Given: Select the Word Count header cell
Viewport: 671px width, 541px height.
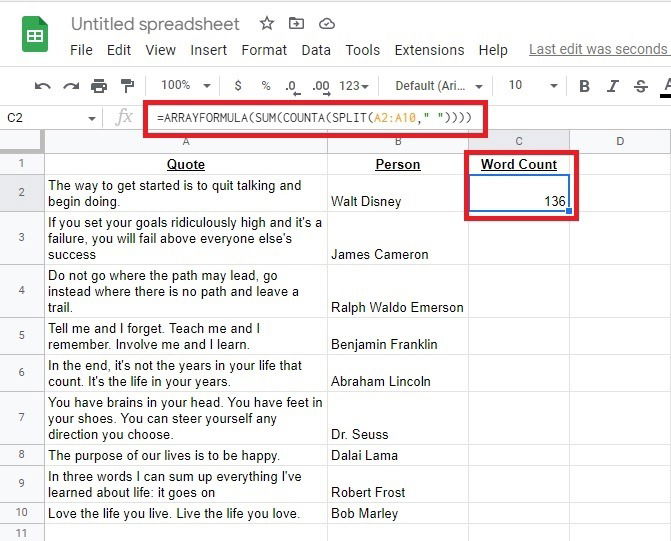Looking at the screenshot, I should tap(519, 164).
